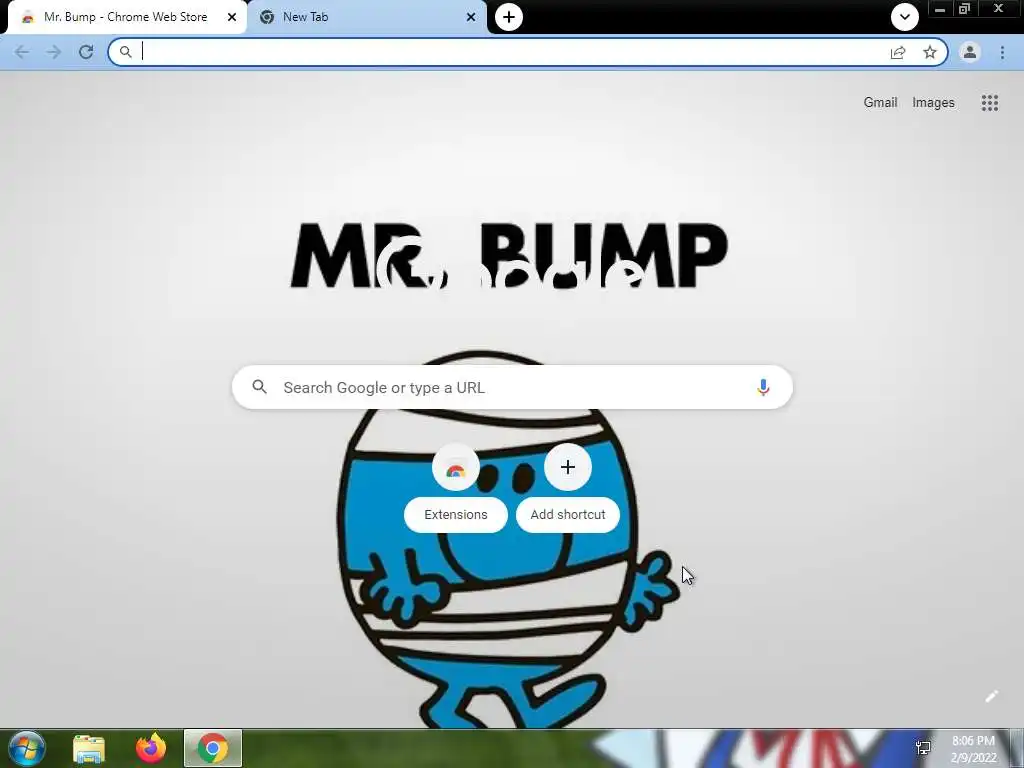1024x768 pixels.
Task: Open Windows Explorer from taskbar
Action: [89, 748]
